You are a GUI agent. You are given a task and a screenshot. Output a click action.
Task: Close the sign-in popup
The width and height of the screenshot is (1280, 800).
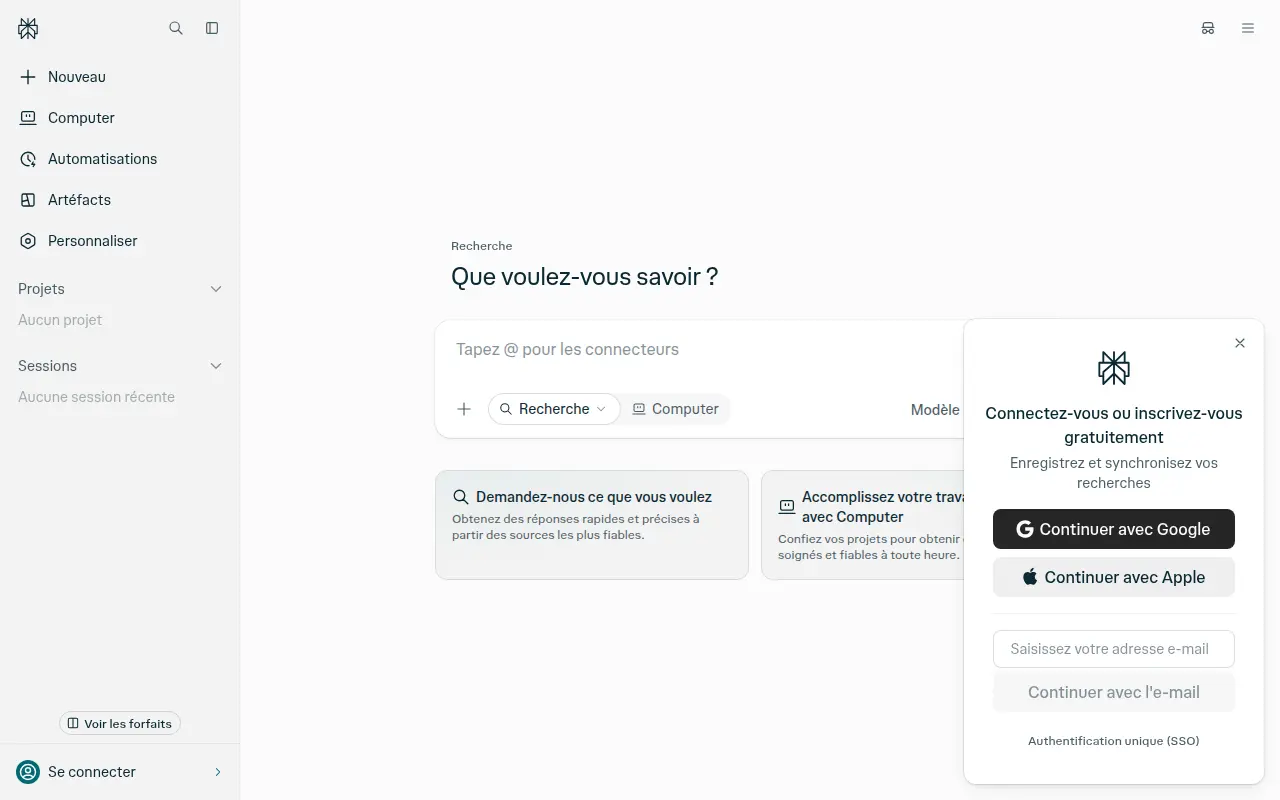coord(1240,343)
